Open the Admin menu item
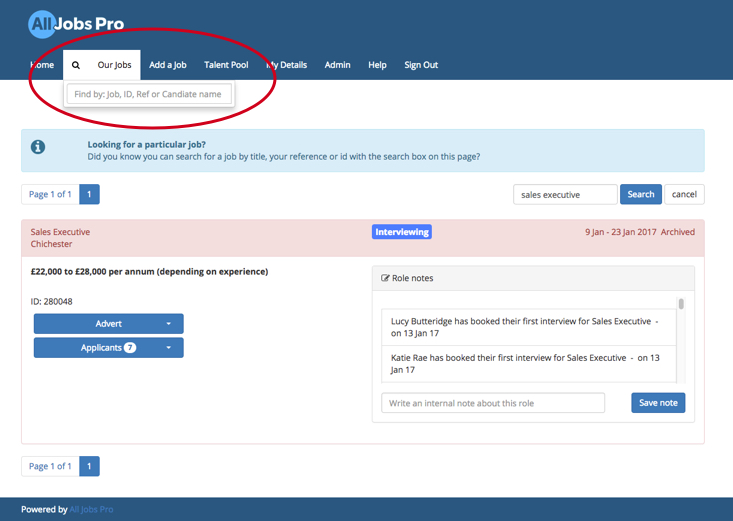Viewport: 733px width, 521px height. tap(338, 65)
